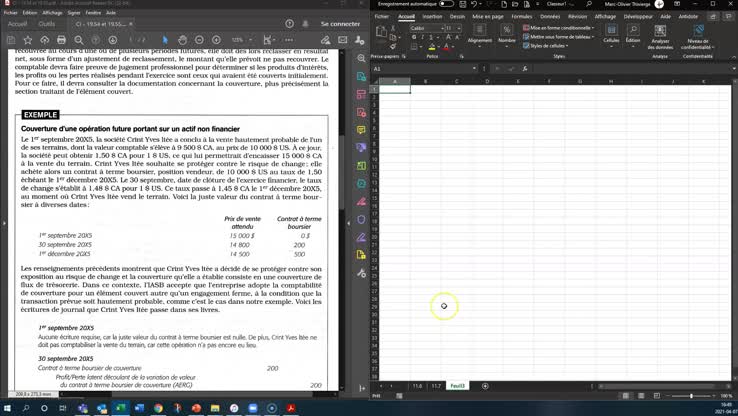Open Chrome from the Windows taskbar
Screen dimensions: 738x416
158,408
